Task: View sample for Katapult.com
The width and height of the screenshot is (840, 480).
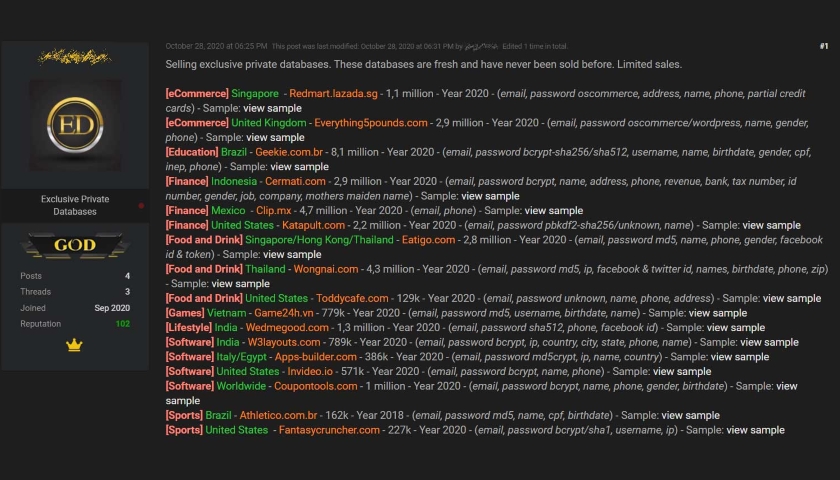Action: 772,226
